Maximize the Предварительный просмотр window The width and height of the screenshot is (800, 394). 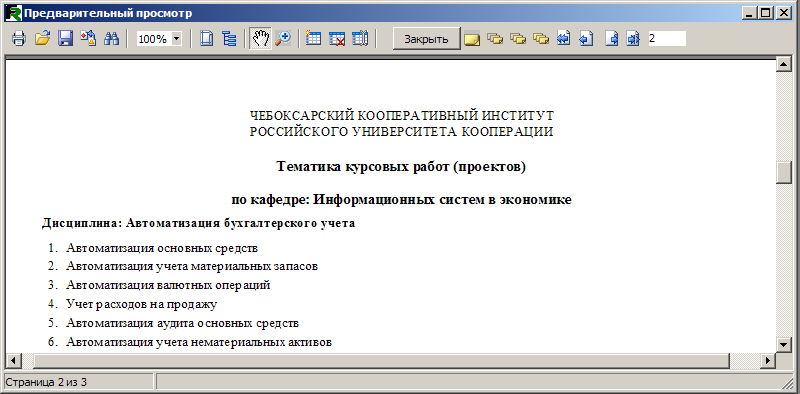coord(765,14)
